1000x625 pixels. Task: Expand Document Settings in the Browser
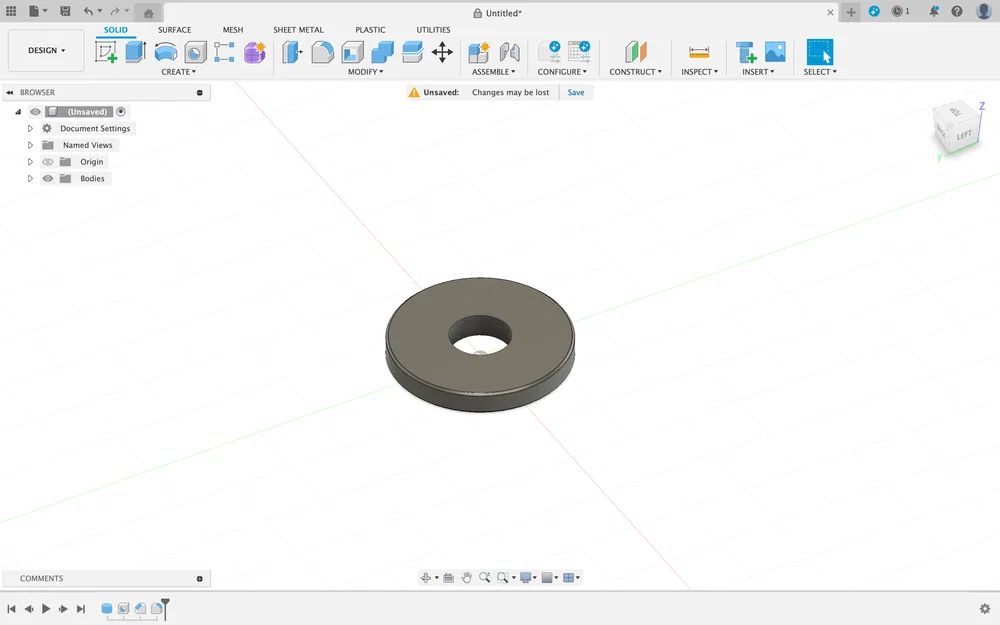pos(29,128)
